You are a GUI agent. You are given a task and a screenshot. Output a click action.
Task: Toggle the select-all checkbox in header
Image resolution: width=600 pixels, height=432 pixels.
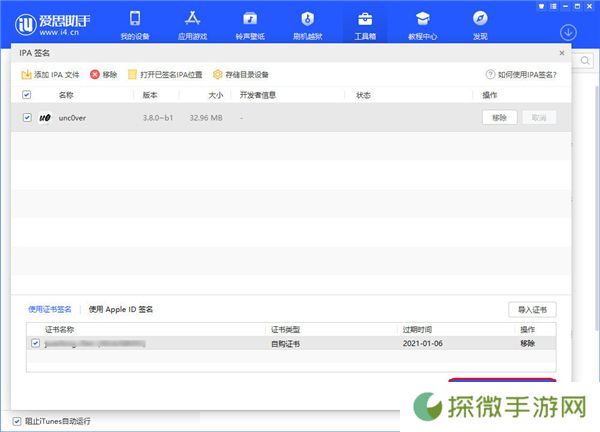(26, 95)
